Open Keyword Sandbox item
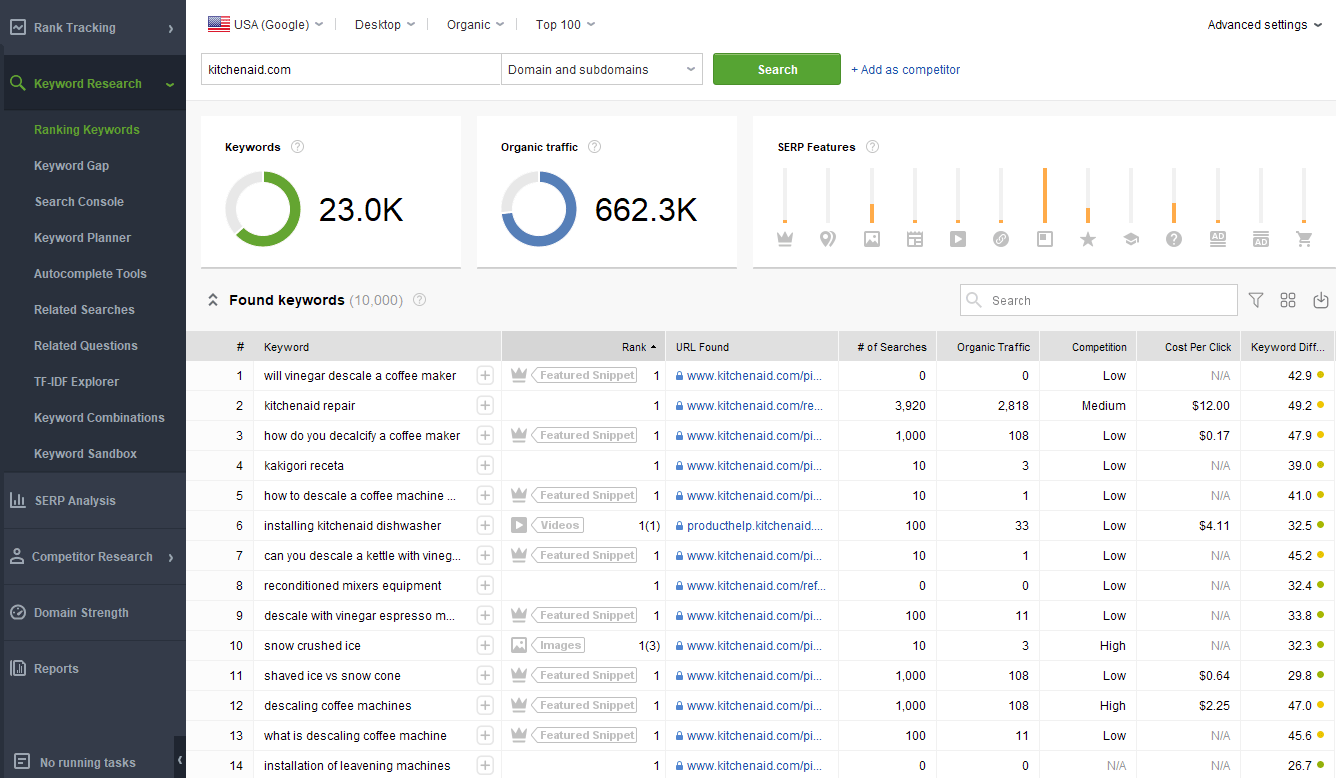This screenshot has width=1336, height=778. [85, 454]
